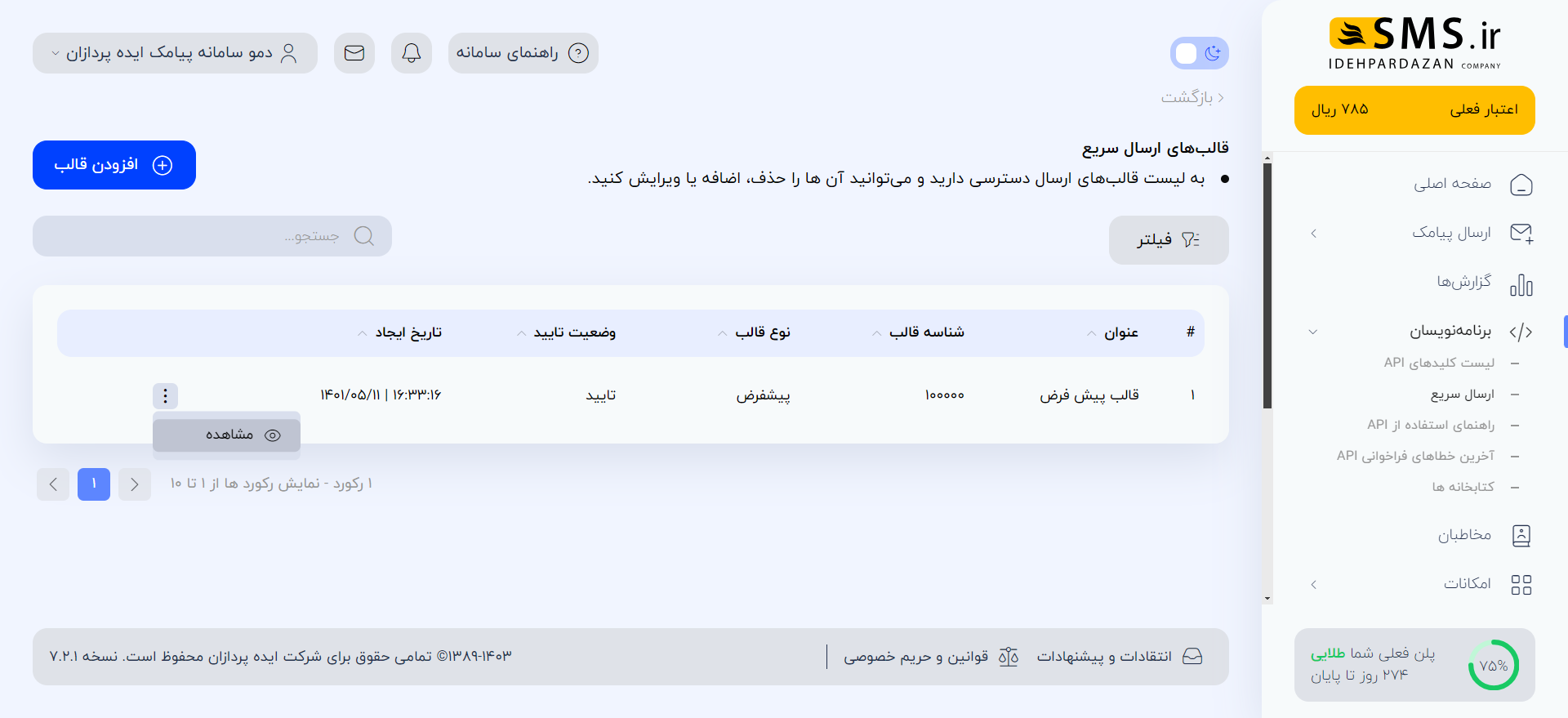Open the row actions three-dot menu

[165, 396]
